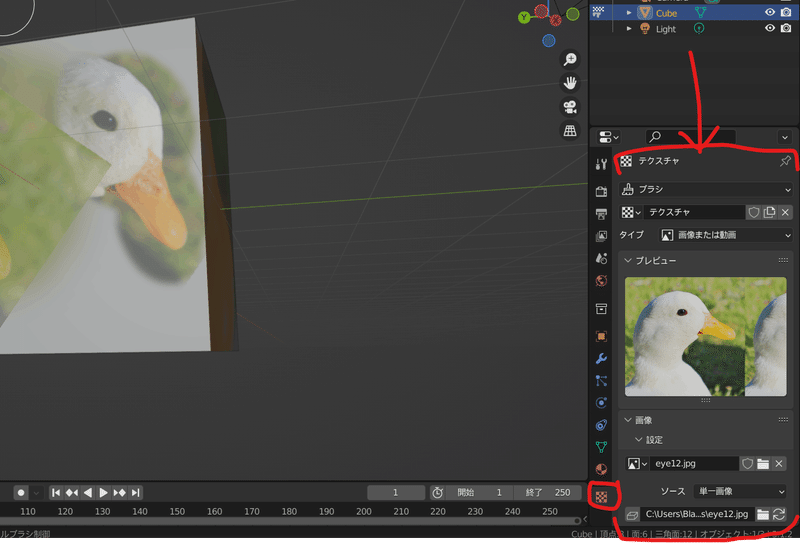Image resolution: width=800 pixels, height=543 pixels.
Task: Pack image into blend file
Action: coord(632,514)
